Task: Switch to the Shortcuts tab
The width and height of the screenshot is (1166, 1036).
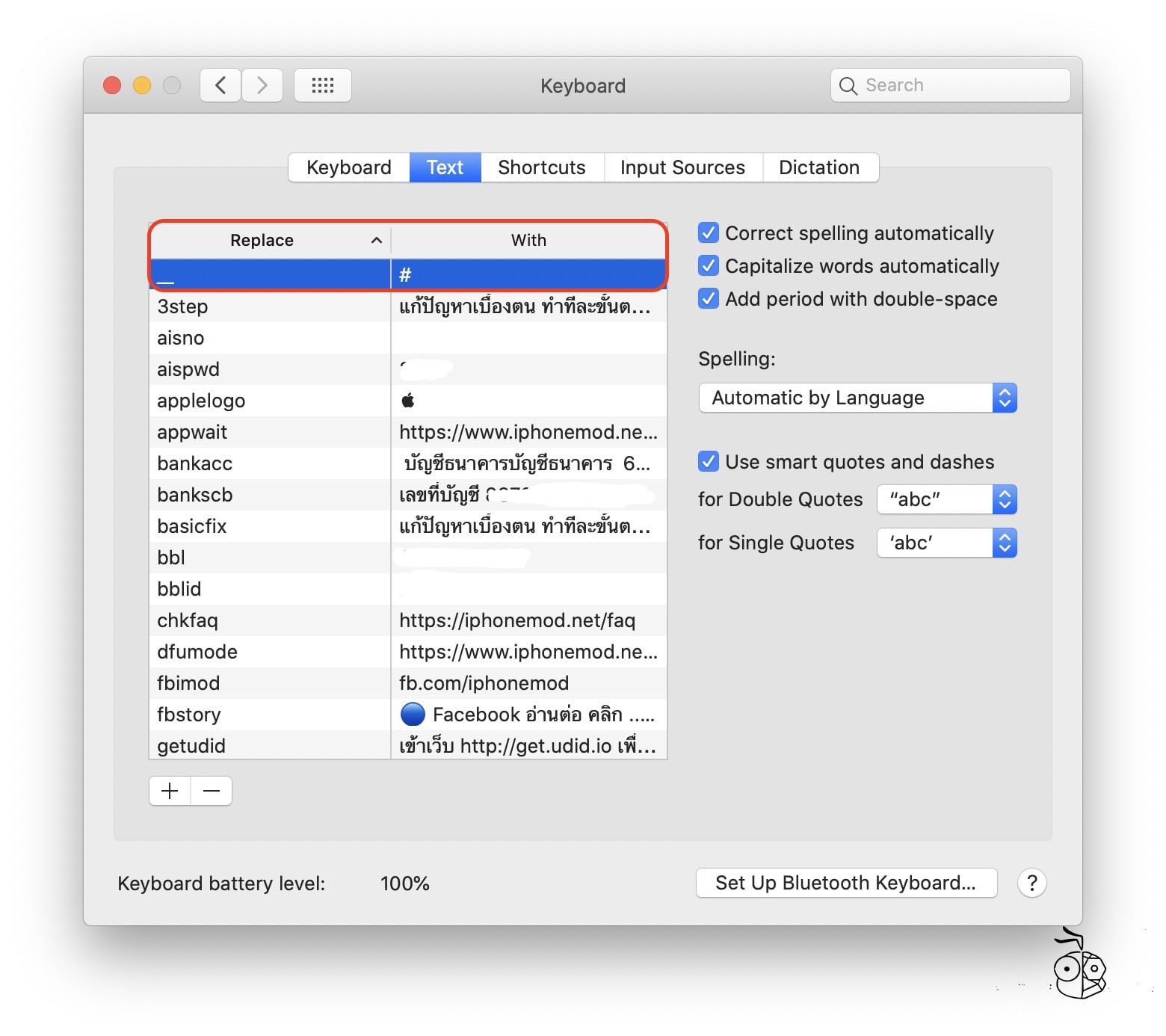Action: (x=541, y=167)
